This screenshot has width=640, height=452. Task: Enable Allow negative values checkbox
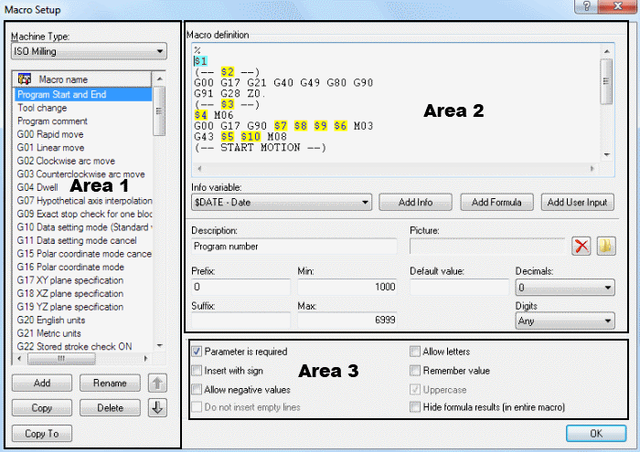pos(197,389)
